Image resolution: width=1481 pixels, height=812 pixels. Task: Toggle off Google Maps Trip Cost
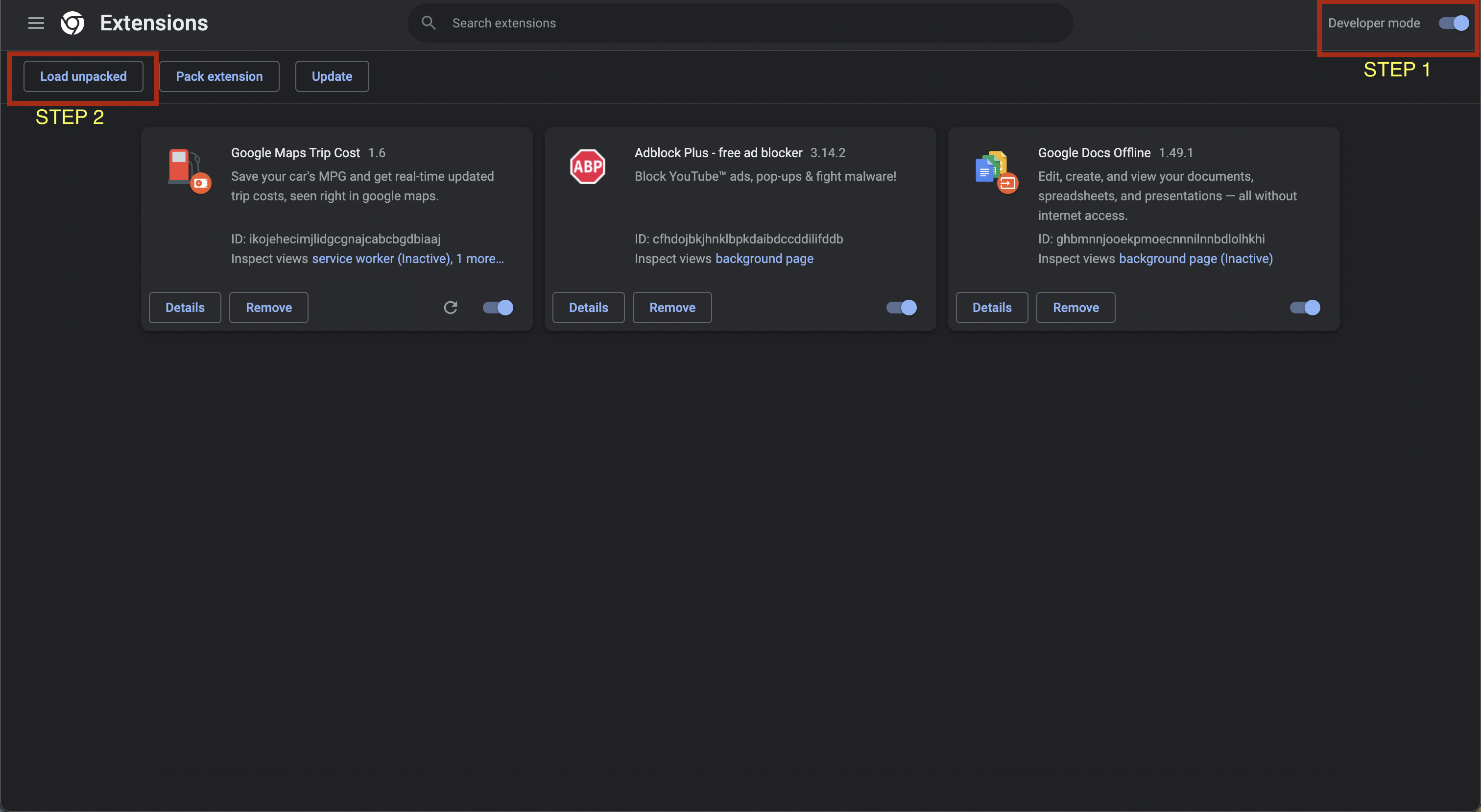[x=497, y=308]
